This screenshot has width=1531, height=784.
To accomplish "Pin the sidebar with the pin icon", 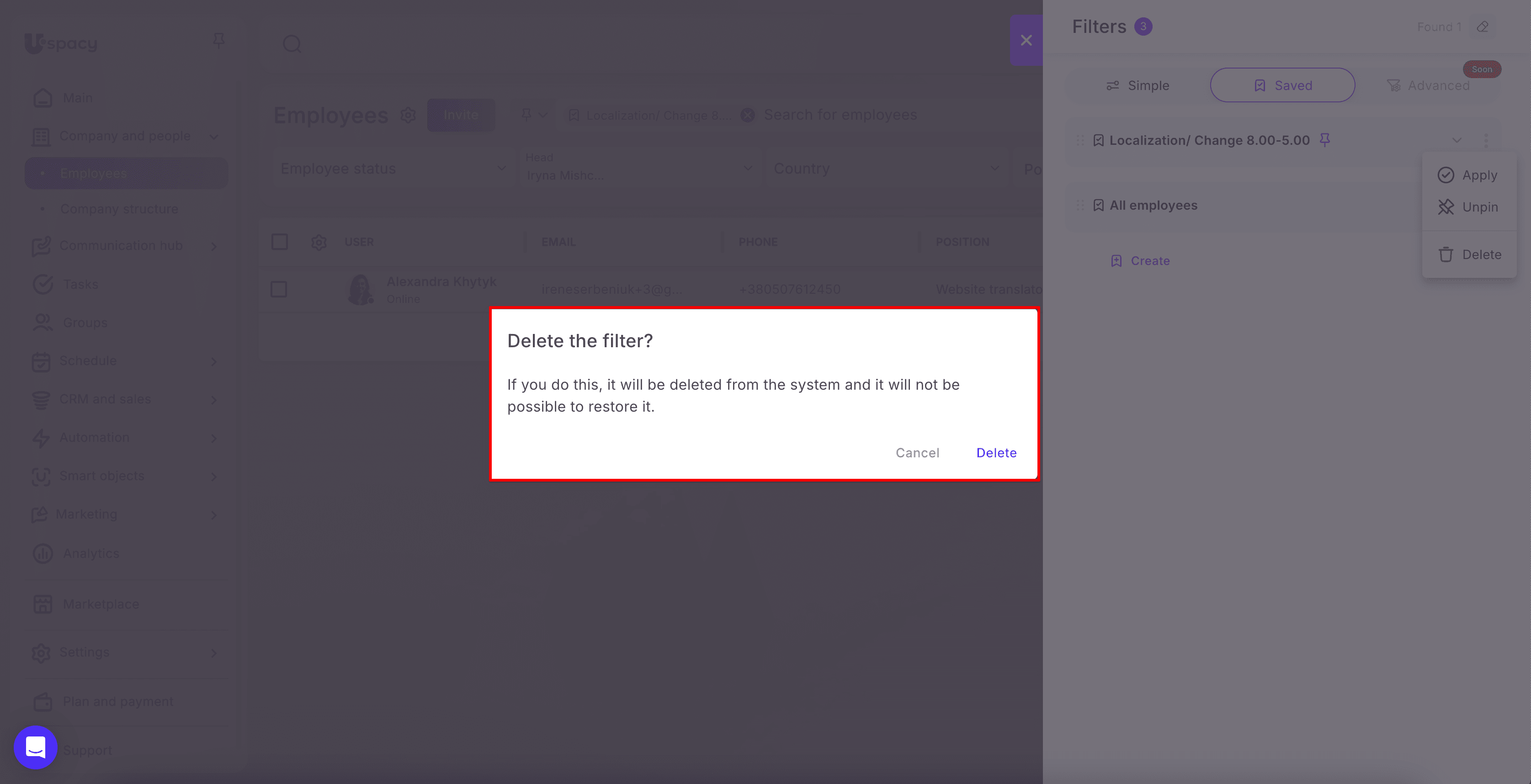I will click(x=219, y=40).
